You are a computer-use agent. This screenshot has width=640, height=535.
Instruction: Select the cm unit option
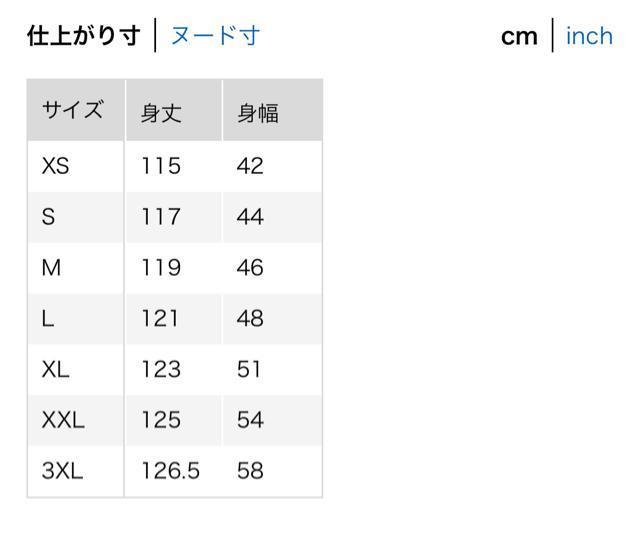pos(519,36)
